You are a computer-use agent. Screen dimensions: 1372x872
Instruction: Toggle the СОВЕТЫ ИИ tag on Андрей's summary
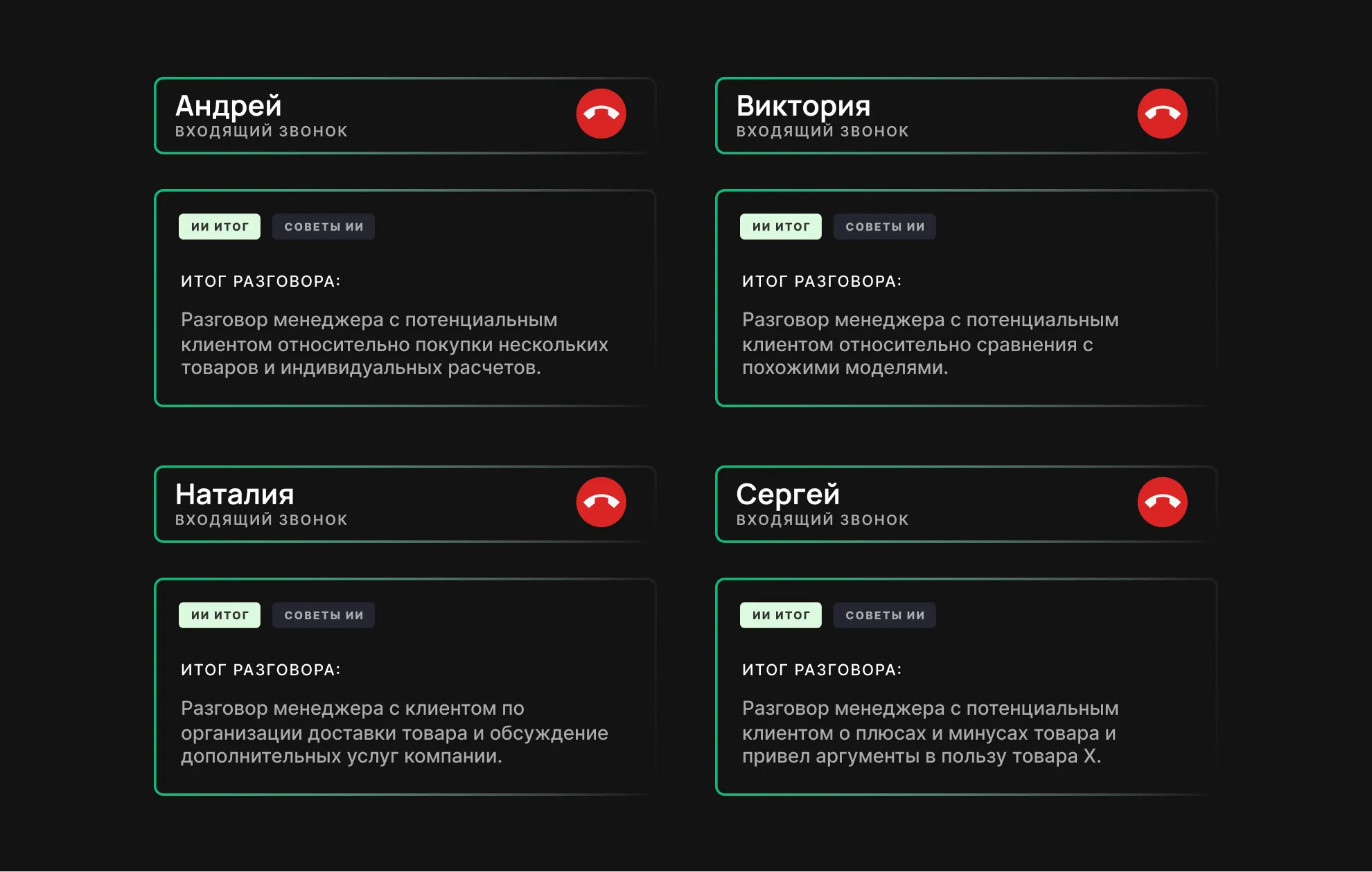tap(323, 226)
